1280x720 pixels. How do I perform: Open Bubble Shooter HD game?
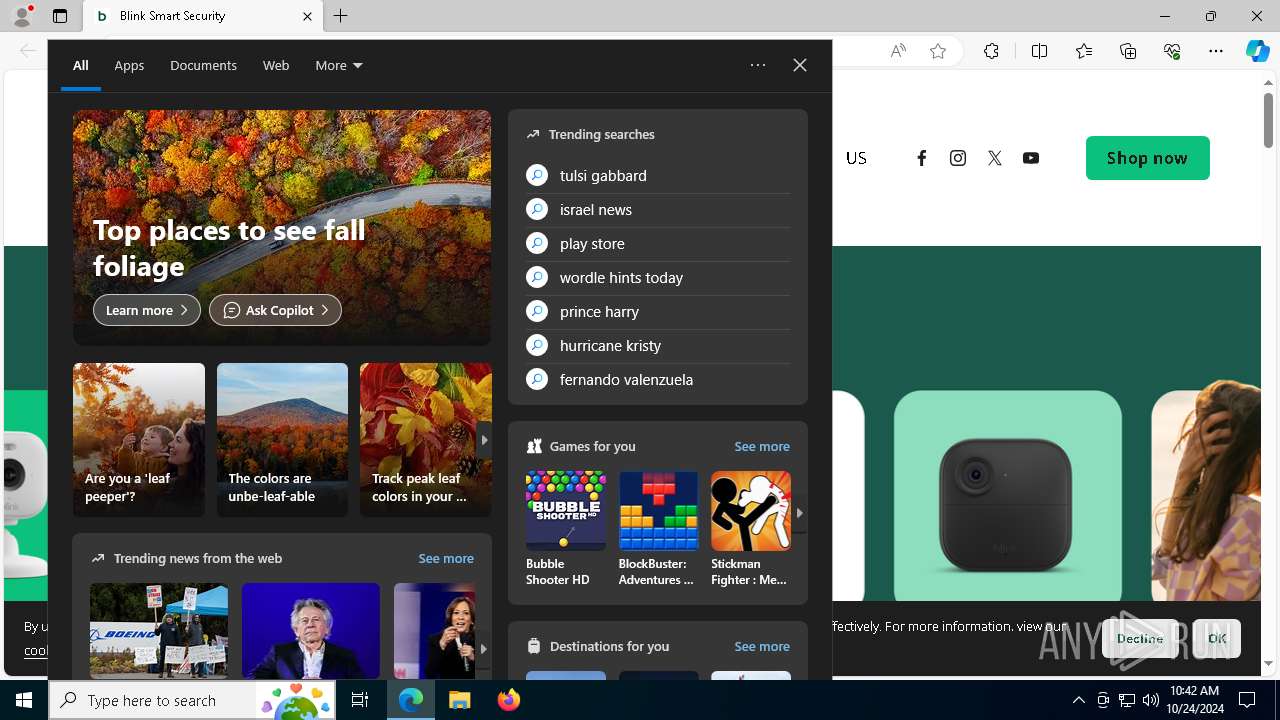pos(565,529)
